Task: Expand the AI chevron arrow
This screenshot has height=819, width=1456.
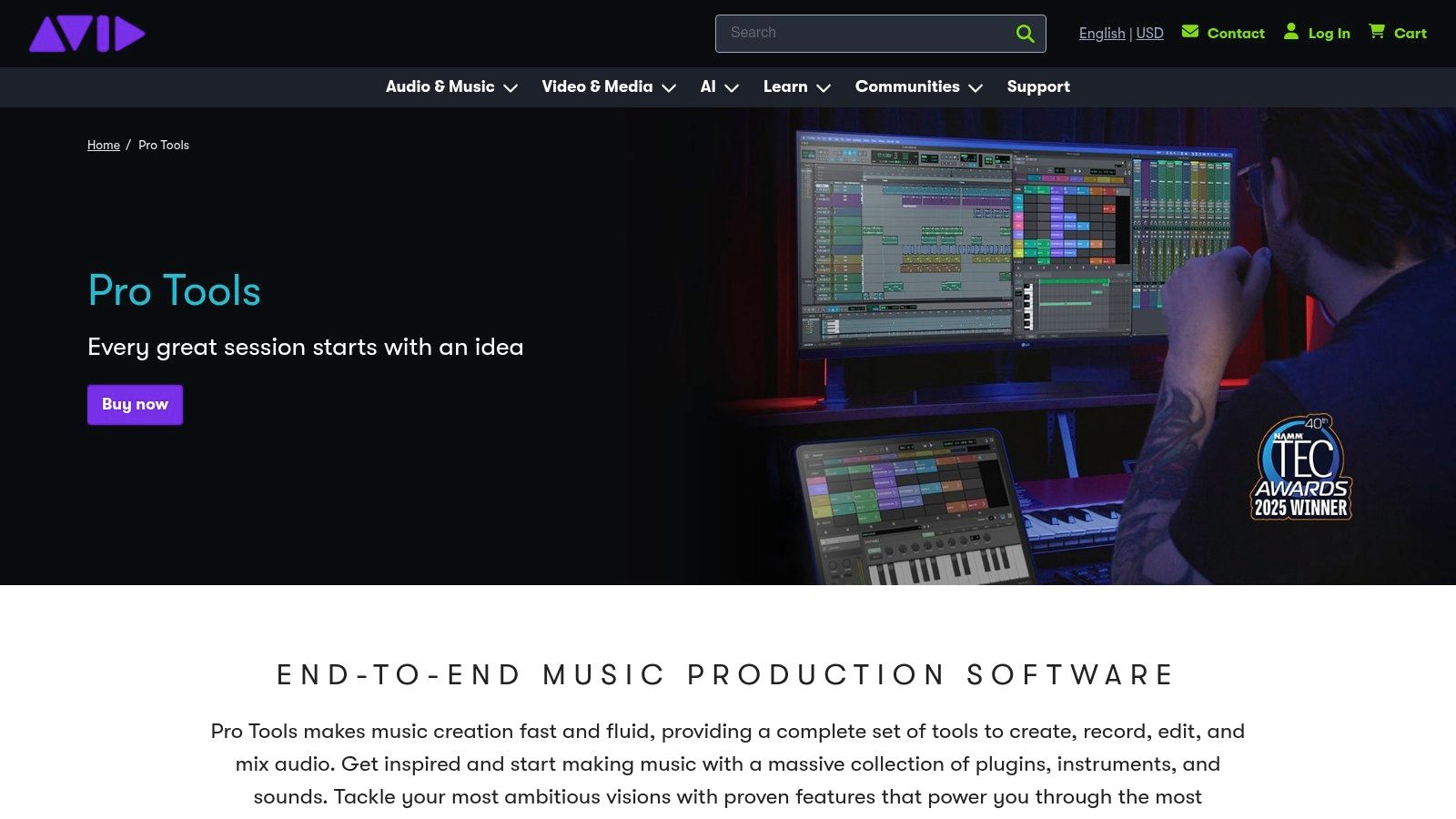Action: [x=732, y=88]
